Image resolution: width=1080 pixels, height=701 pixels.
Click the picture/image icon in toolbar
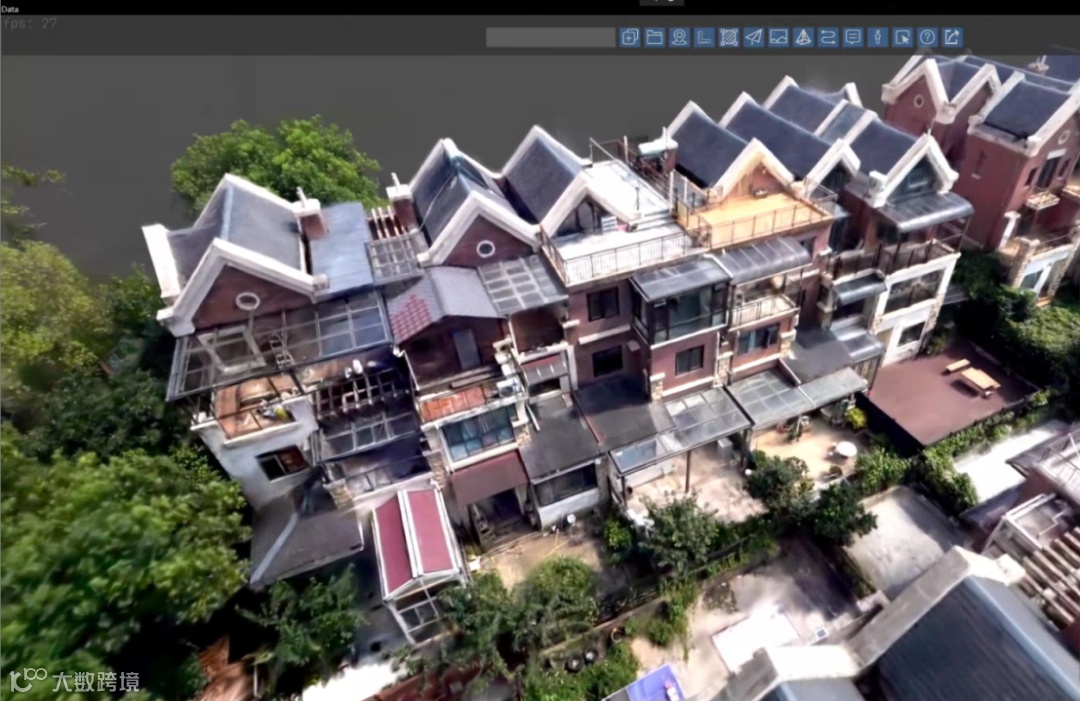click(778, 37)
